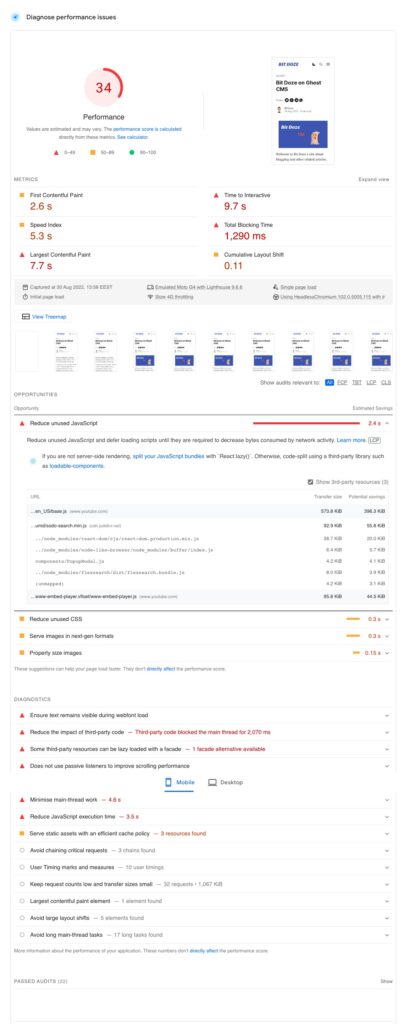The width and height of the screenshot is (412, 1024).
Task: Collapse the Reduce unused JavaScript section
Action: coord(387,423)
